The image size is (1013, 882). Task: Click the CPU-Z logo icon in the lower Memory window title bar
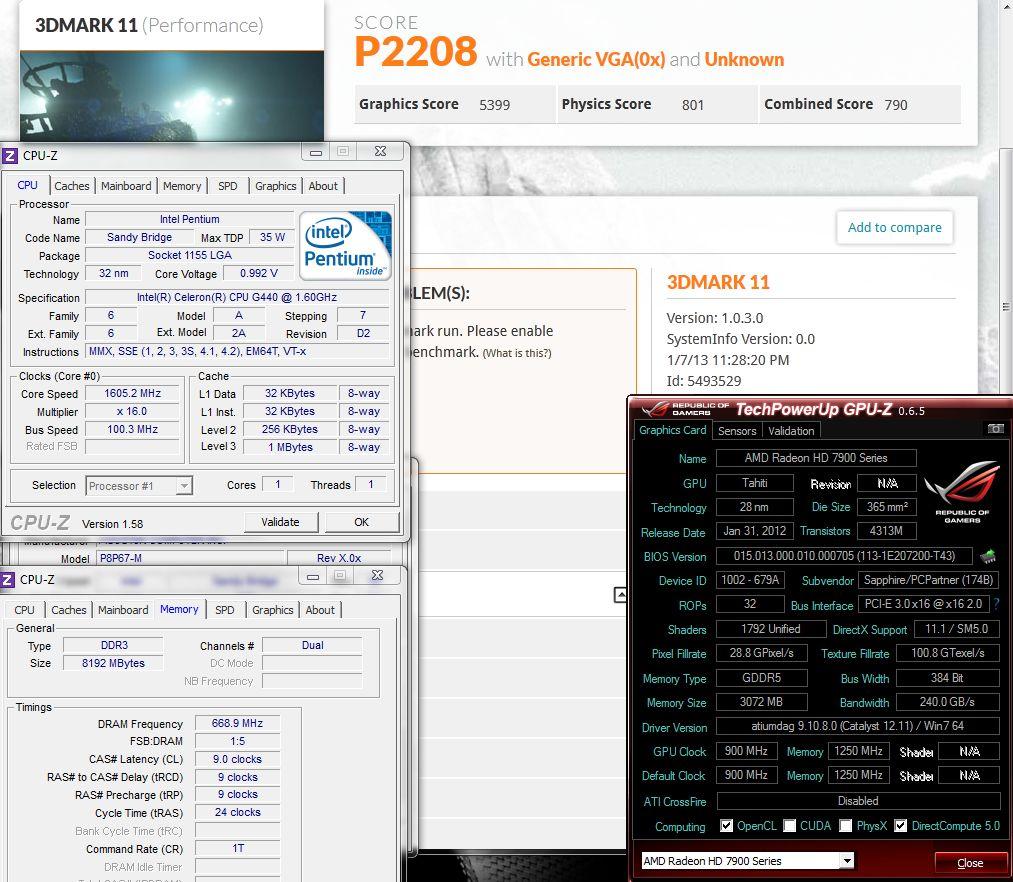click(x=7, y=580)
